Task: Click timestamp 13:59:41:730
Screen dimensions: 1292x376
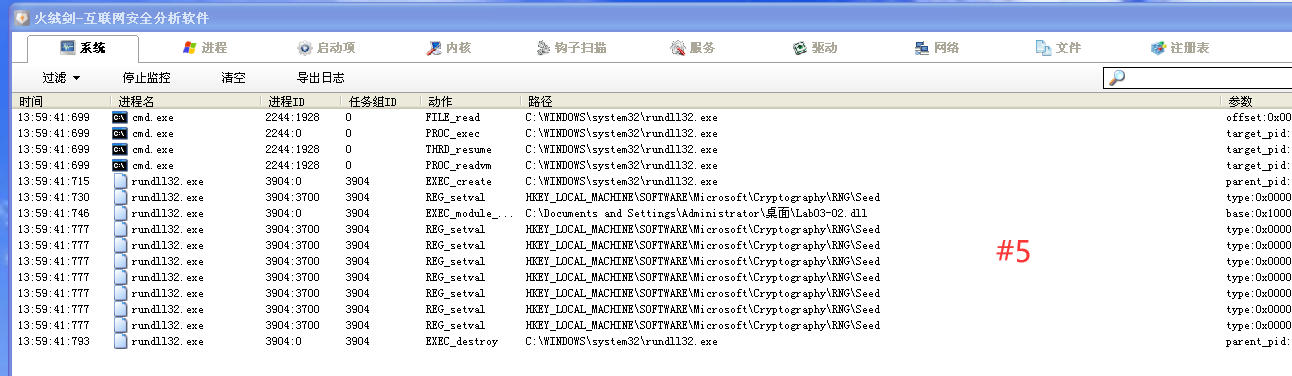Action: click(x=54, y=198)
